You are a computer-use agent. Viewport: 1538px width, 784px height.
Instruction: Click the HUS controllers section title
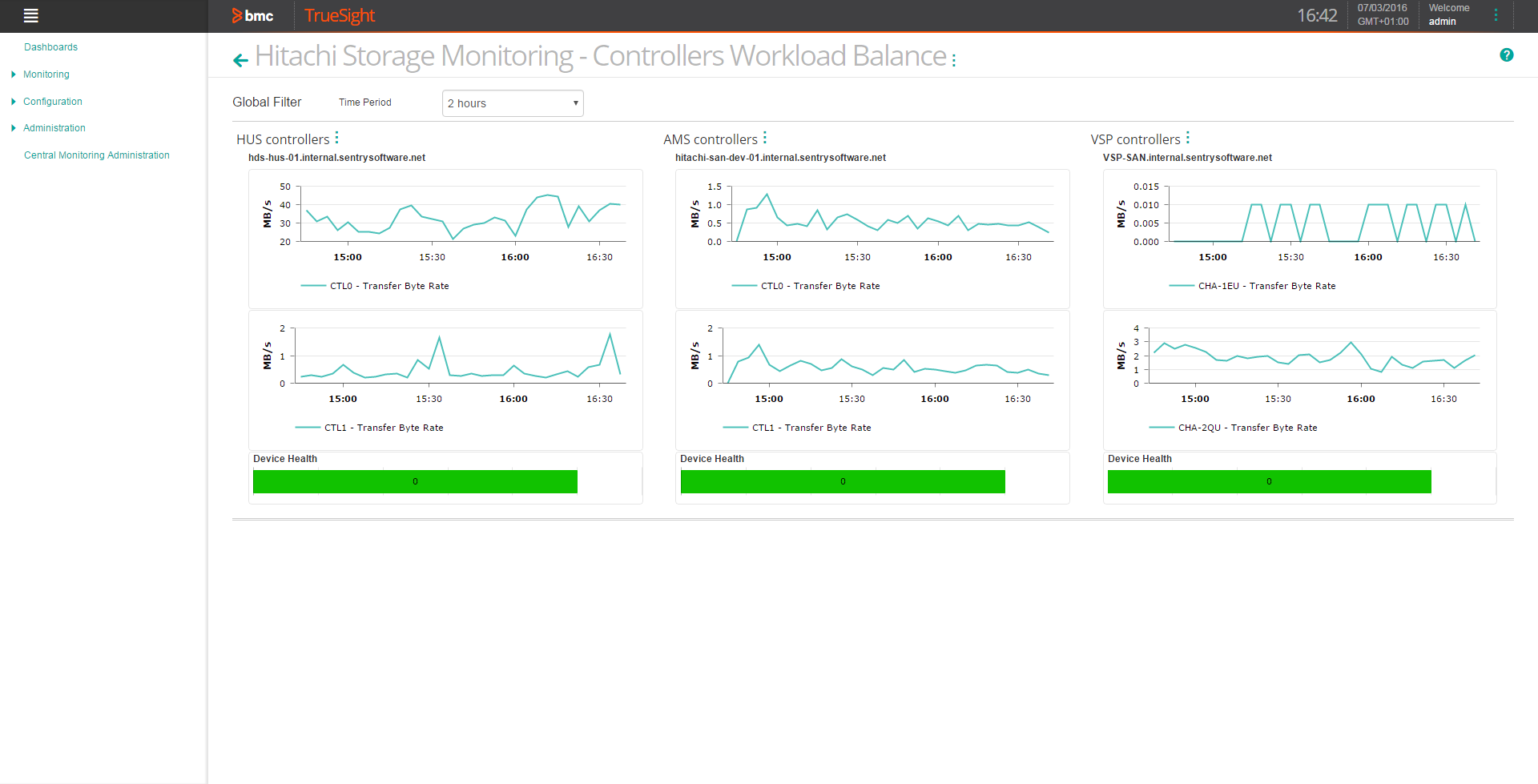283,139
